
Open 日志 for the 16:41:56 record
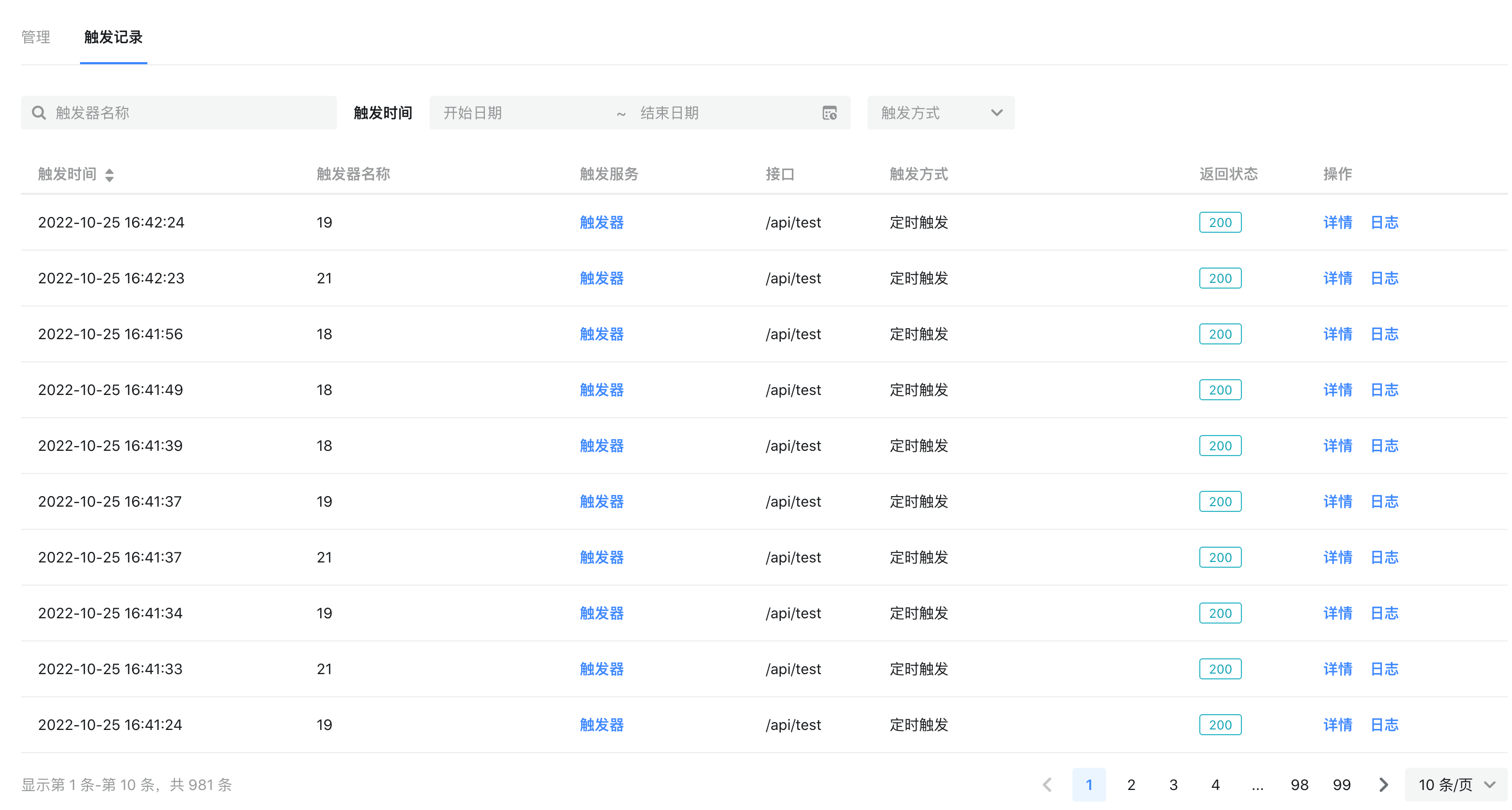tap(1385, 334)
